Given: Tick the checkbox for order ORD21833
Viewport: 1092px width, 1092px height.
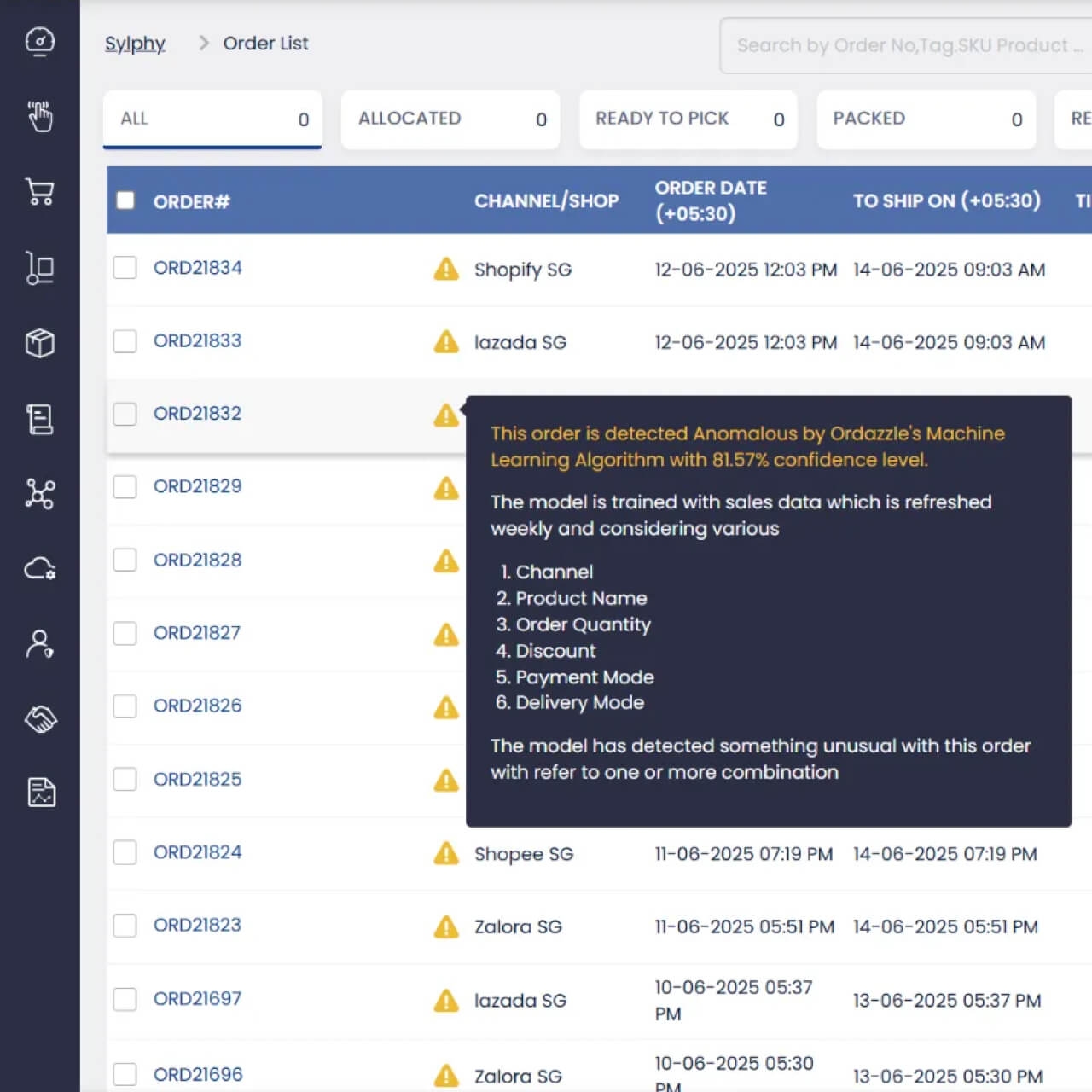Looking at the screenshot, I should pyautogui.click(x=125, y=341).
